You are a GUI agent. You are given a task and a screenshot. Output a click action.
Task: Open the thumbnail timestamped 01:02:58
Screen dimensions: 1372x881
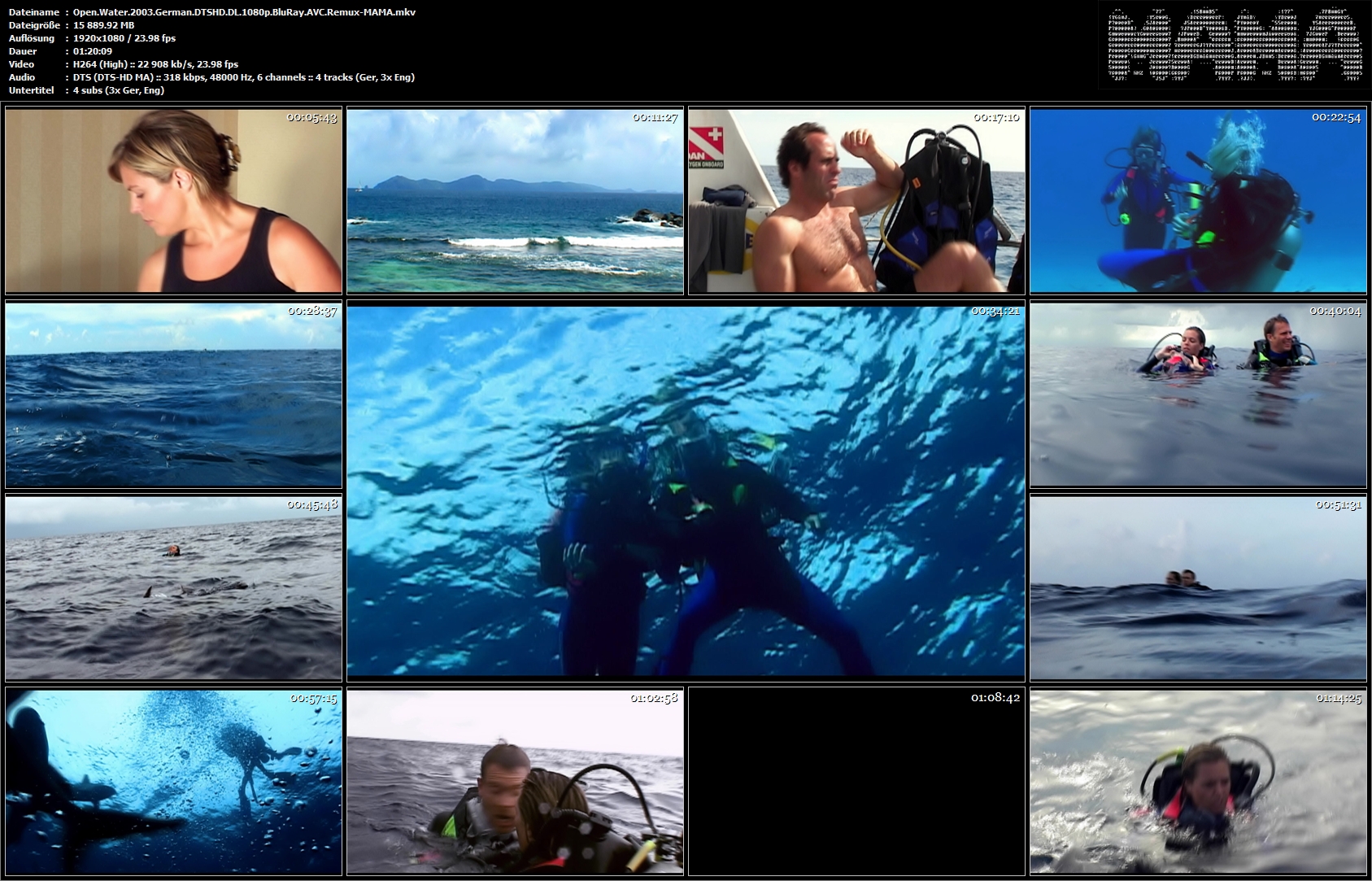515,782
